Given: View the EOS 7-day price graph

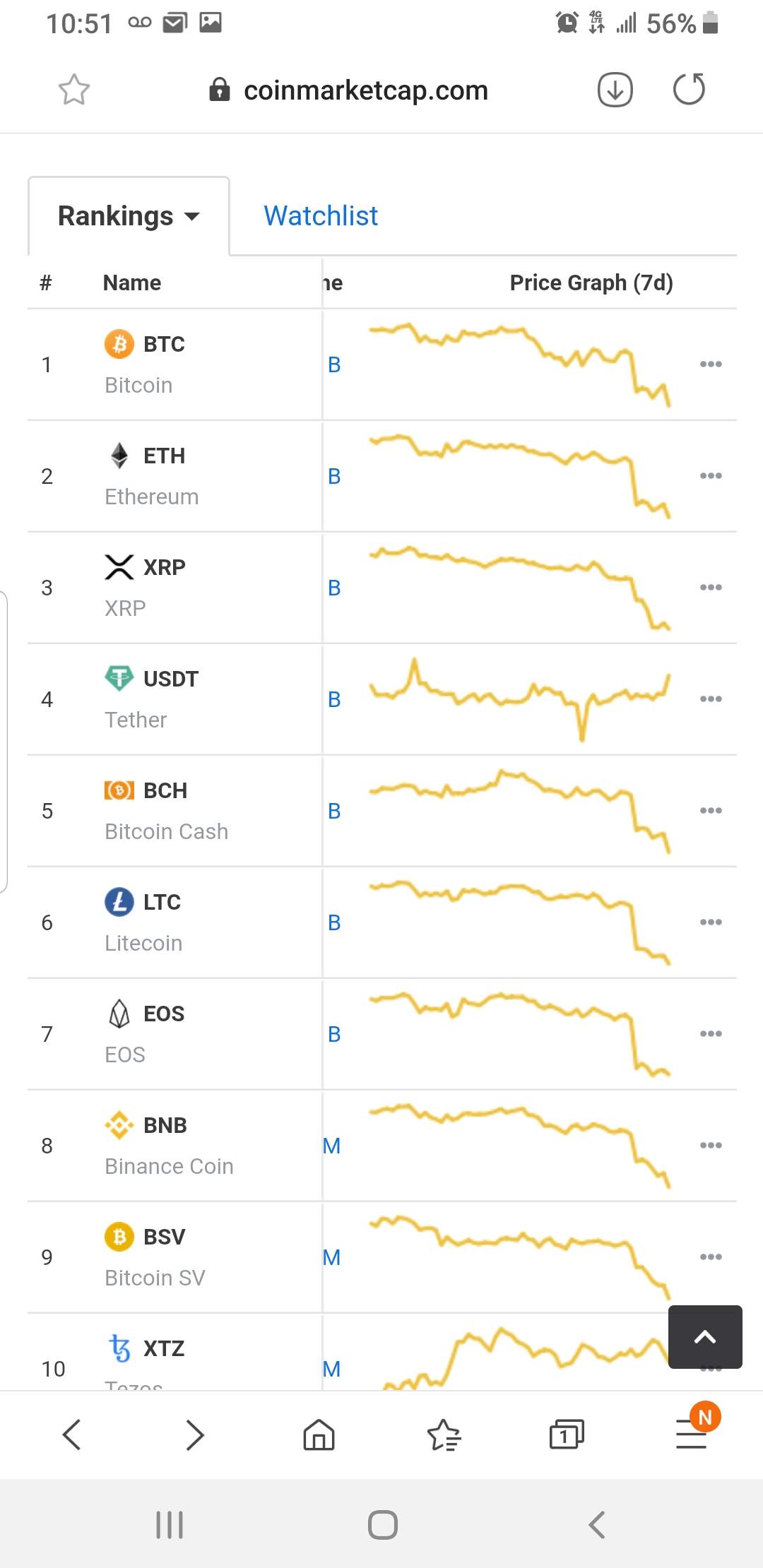Looking at the screenshot, I should click(x=519, y=1034).
